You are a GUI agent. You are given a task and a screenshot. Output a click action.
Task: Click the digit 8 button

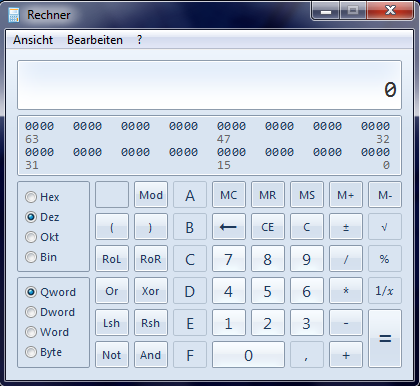[x=268, y=259]
